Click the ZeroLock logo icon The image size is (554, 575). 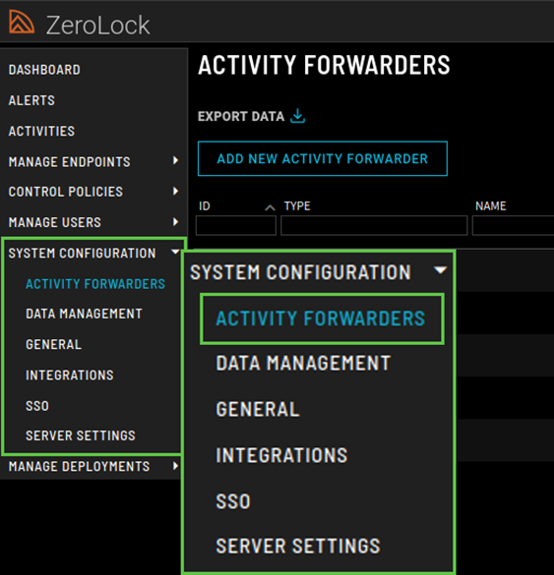tap(21, 22)
